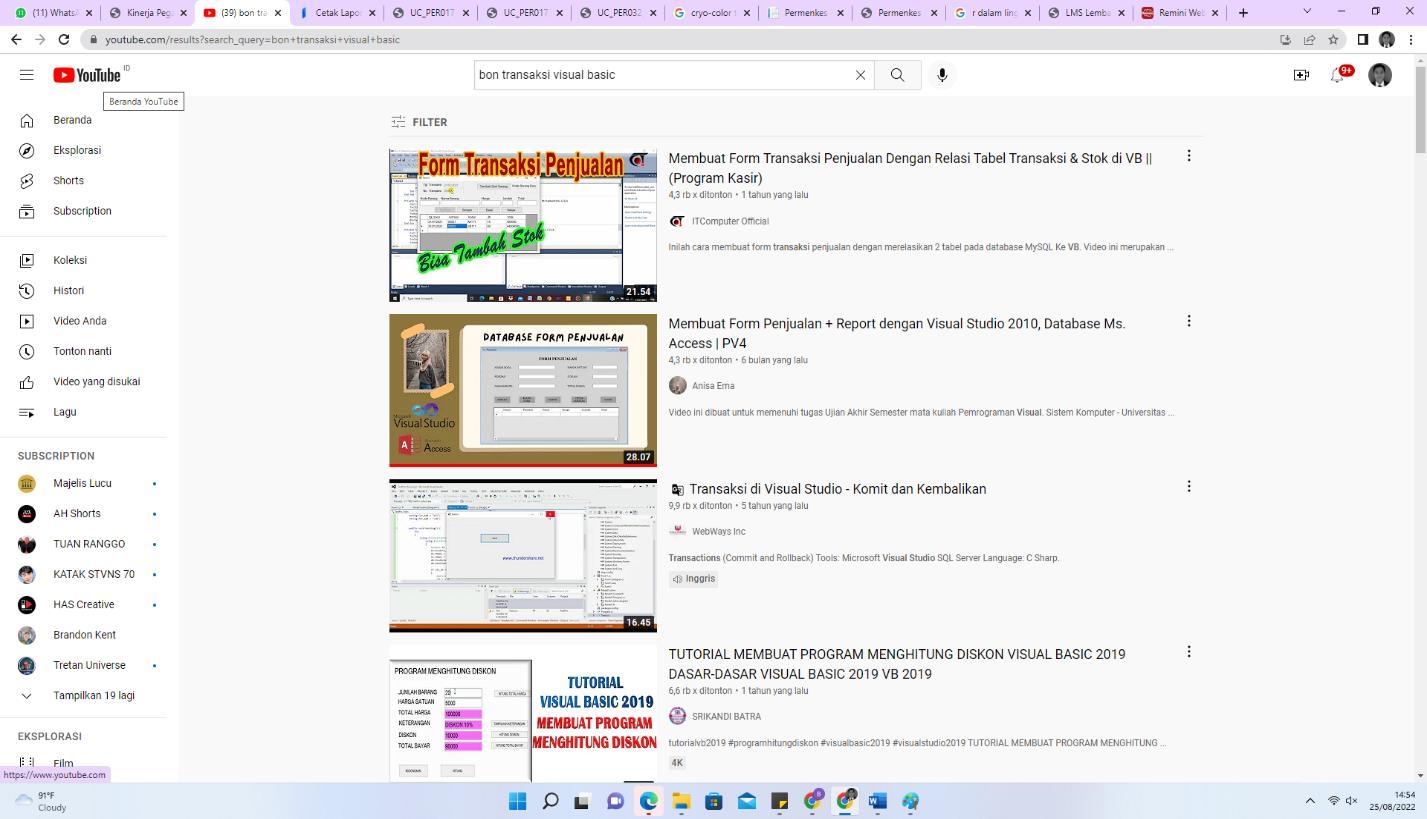Click the Tonton nanti clock icon

tap(27, 351)
